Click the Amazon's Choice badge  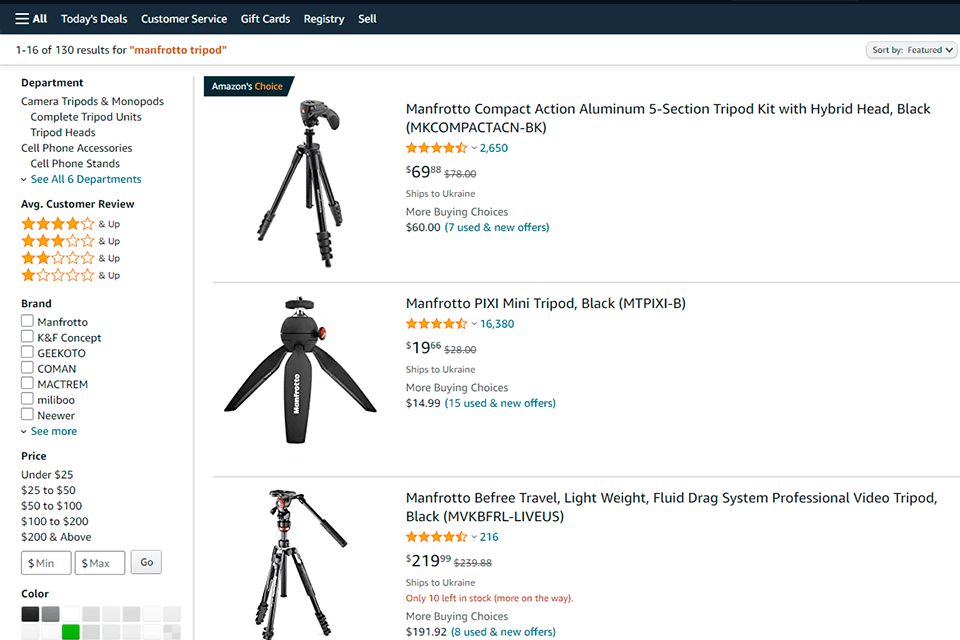coord(248,86)
